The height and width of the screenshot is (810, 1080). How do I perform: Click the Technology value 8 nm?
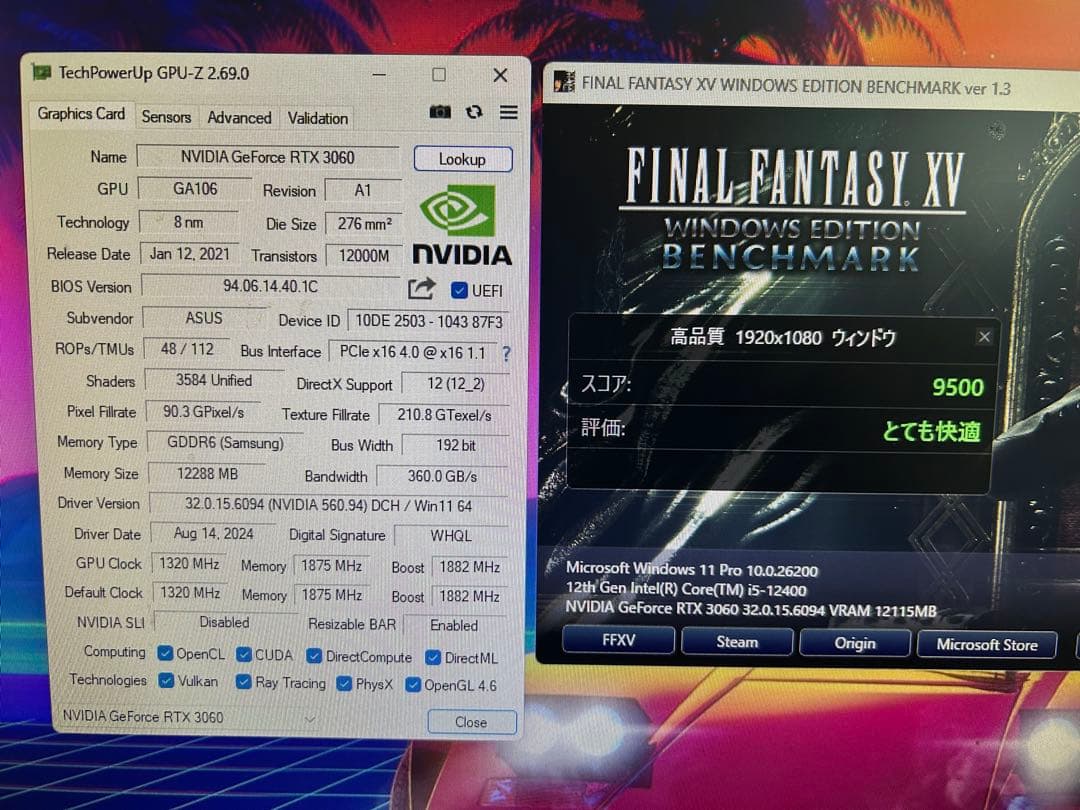(188, 222)
